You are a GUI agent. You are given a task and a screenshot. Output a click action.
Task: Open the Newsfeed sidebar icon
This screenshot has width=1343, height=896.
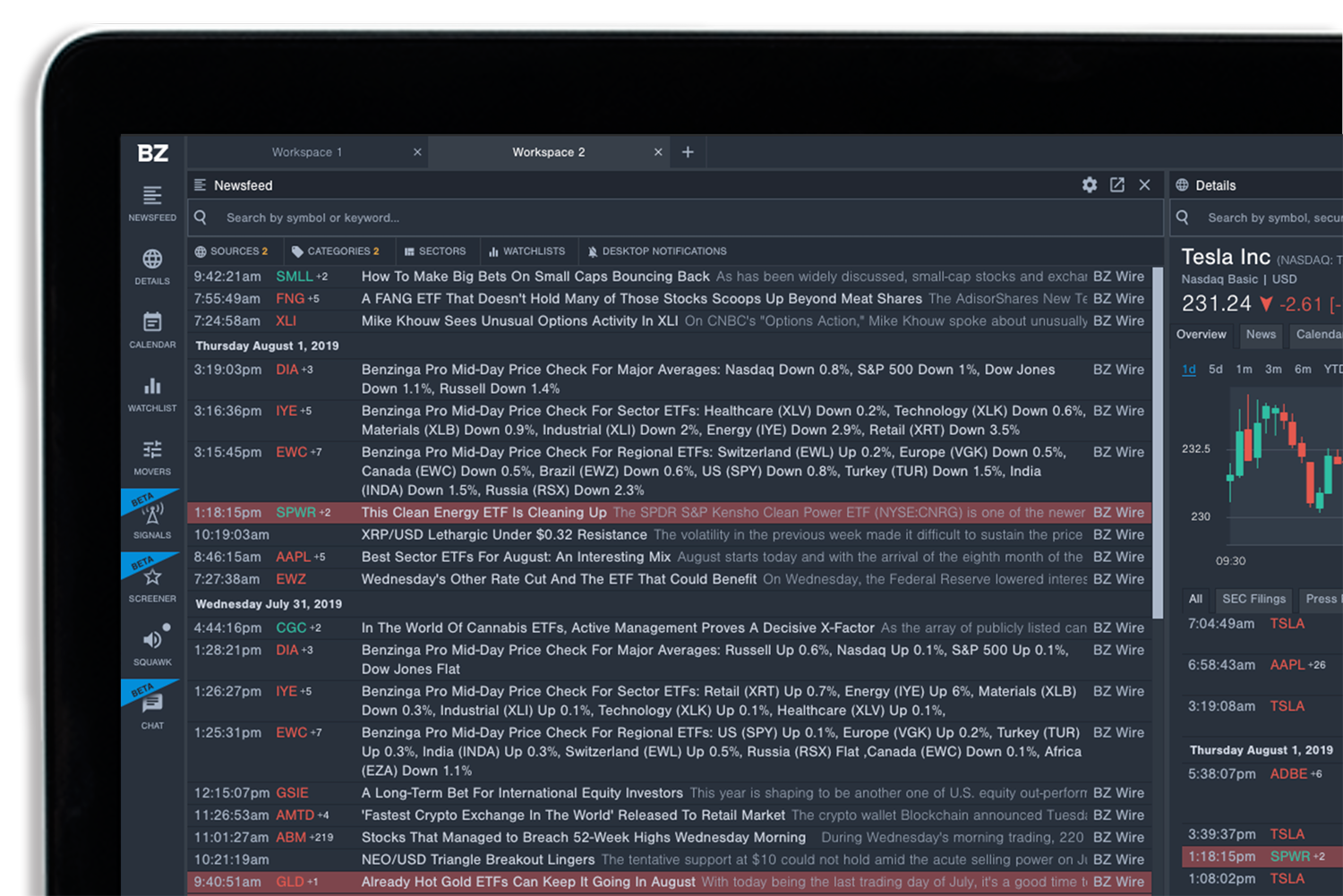[x=152, y=203]
